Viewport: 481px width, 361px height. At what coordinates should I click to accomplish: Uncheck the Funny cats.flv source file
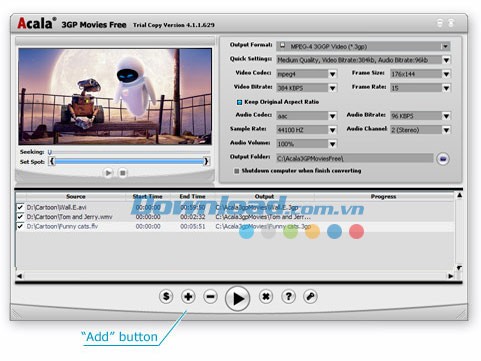click(20, 226)
